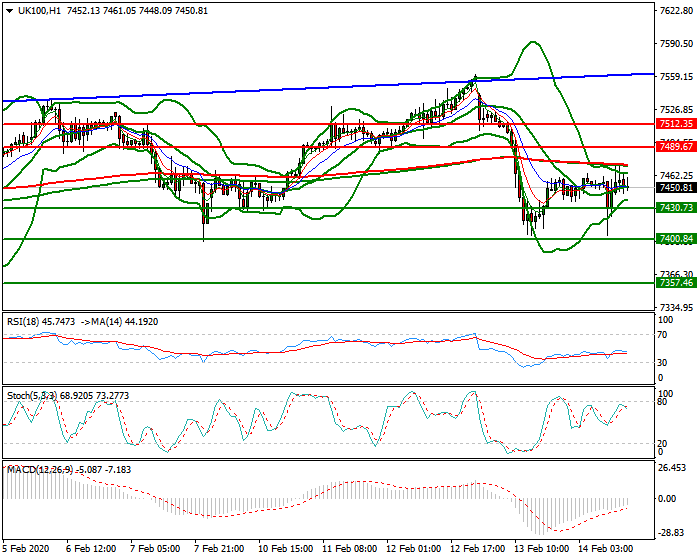The image size is (700, 560).
Task: Click the 12 Feb 17:00 time axis label
Action: (478, 548)
